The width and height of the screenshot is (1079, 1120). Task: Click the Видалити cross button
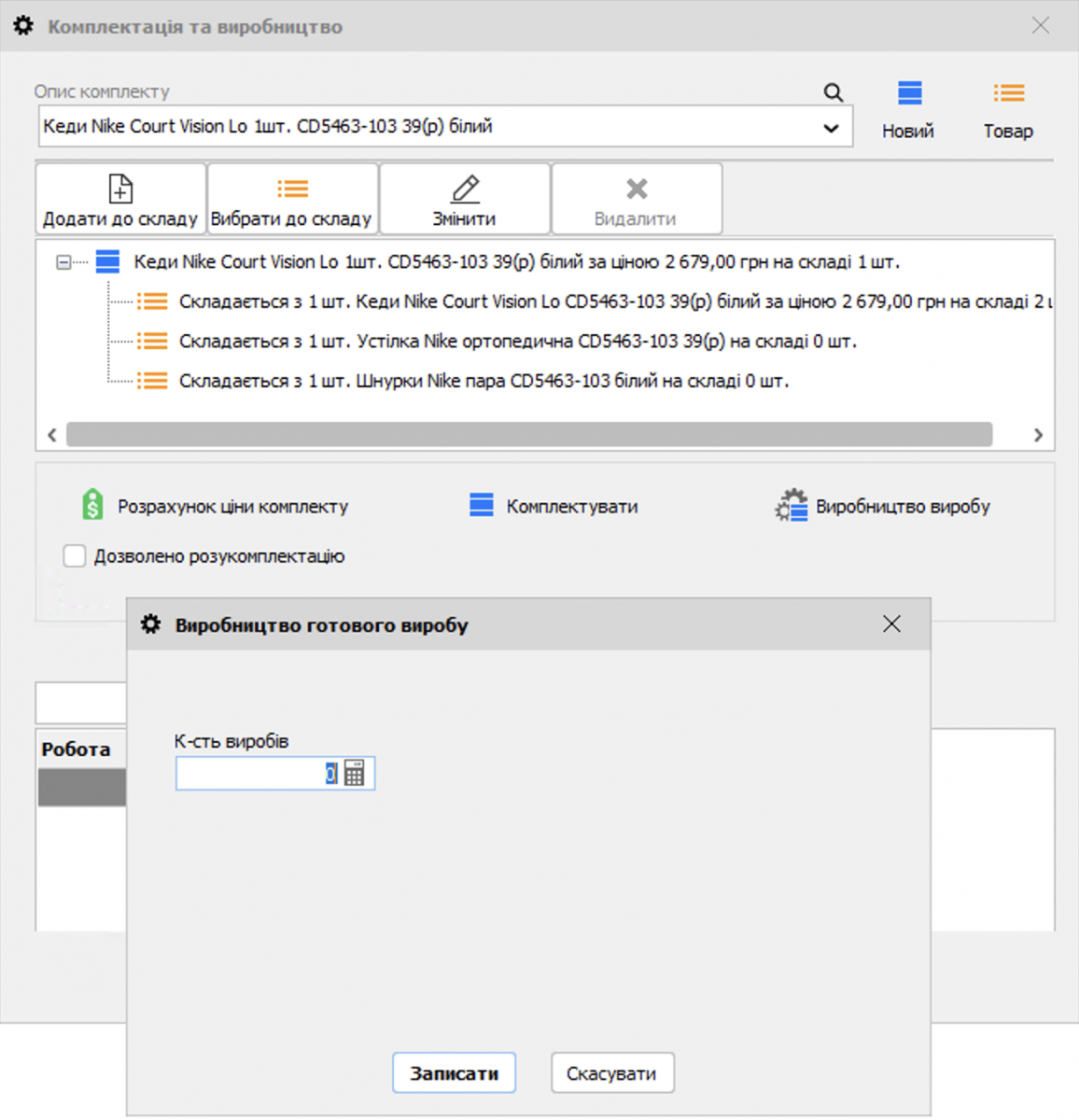(636, 200)
